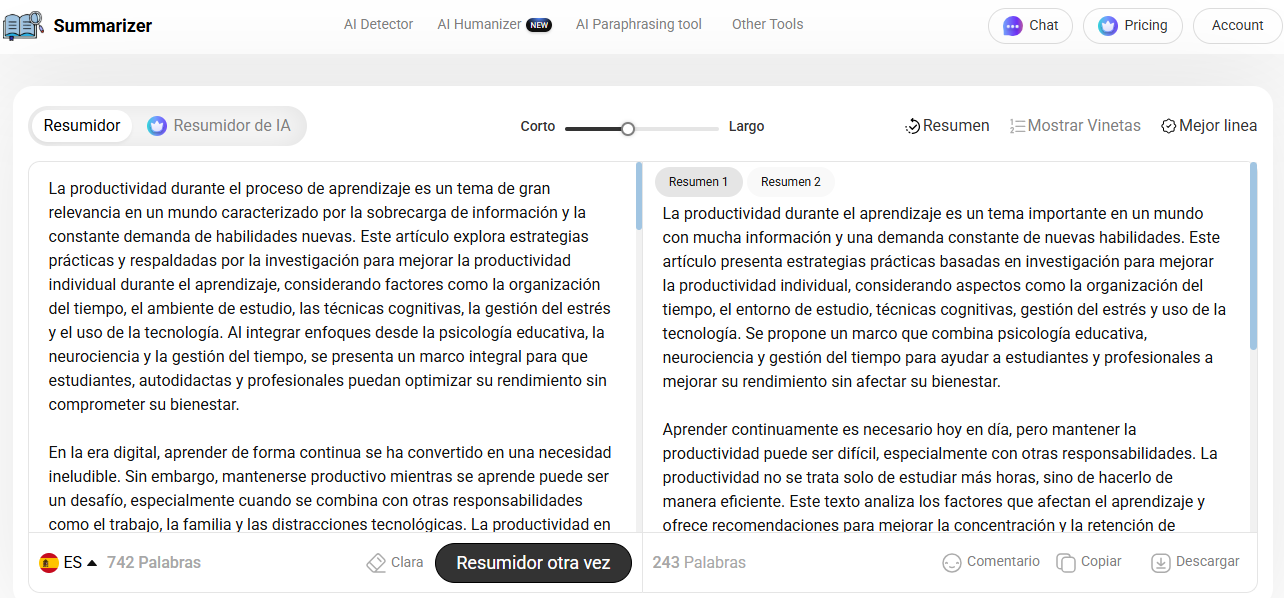The image size is (1284, 598).
Task: Select the Resumen view option
Action: click(947, 126)
